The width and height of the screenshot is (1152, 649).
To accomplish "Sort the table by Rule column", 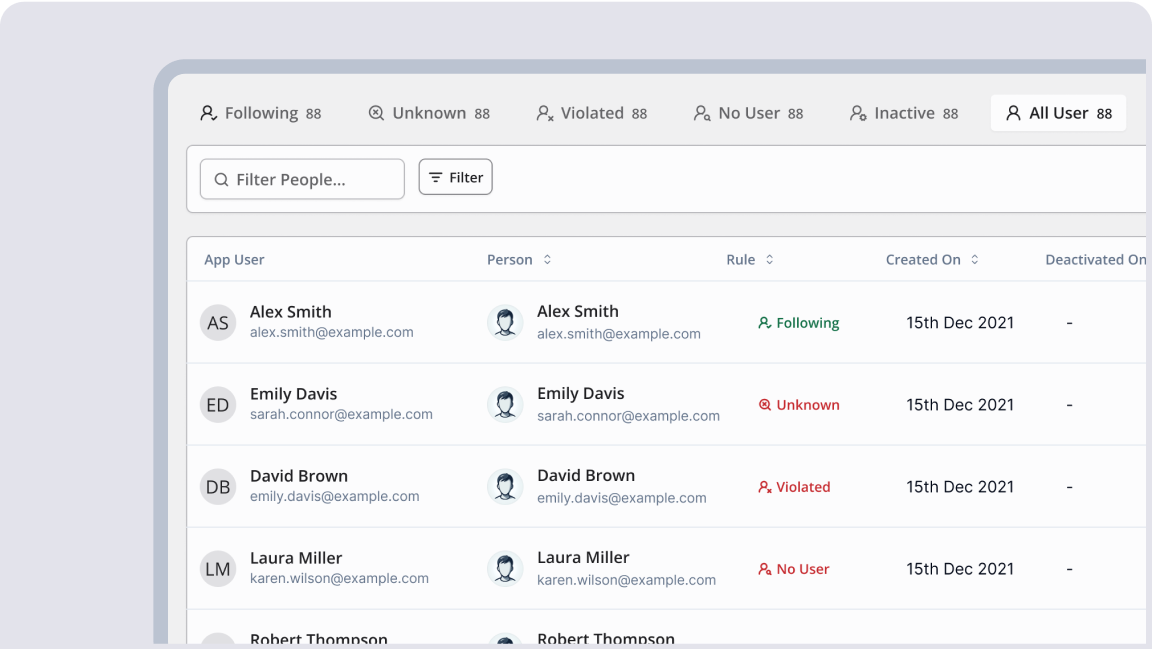I will point(769,260).
